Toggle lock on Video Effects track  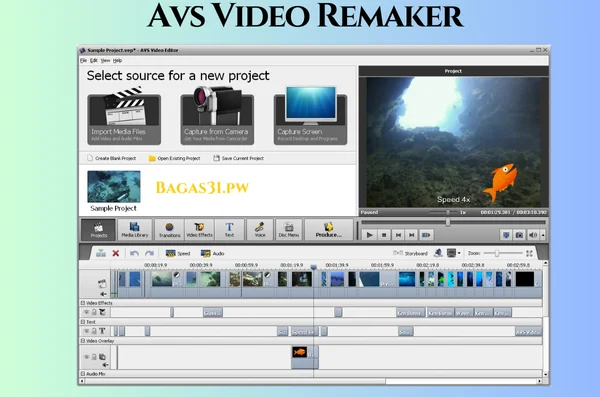coord(94,312)
